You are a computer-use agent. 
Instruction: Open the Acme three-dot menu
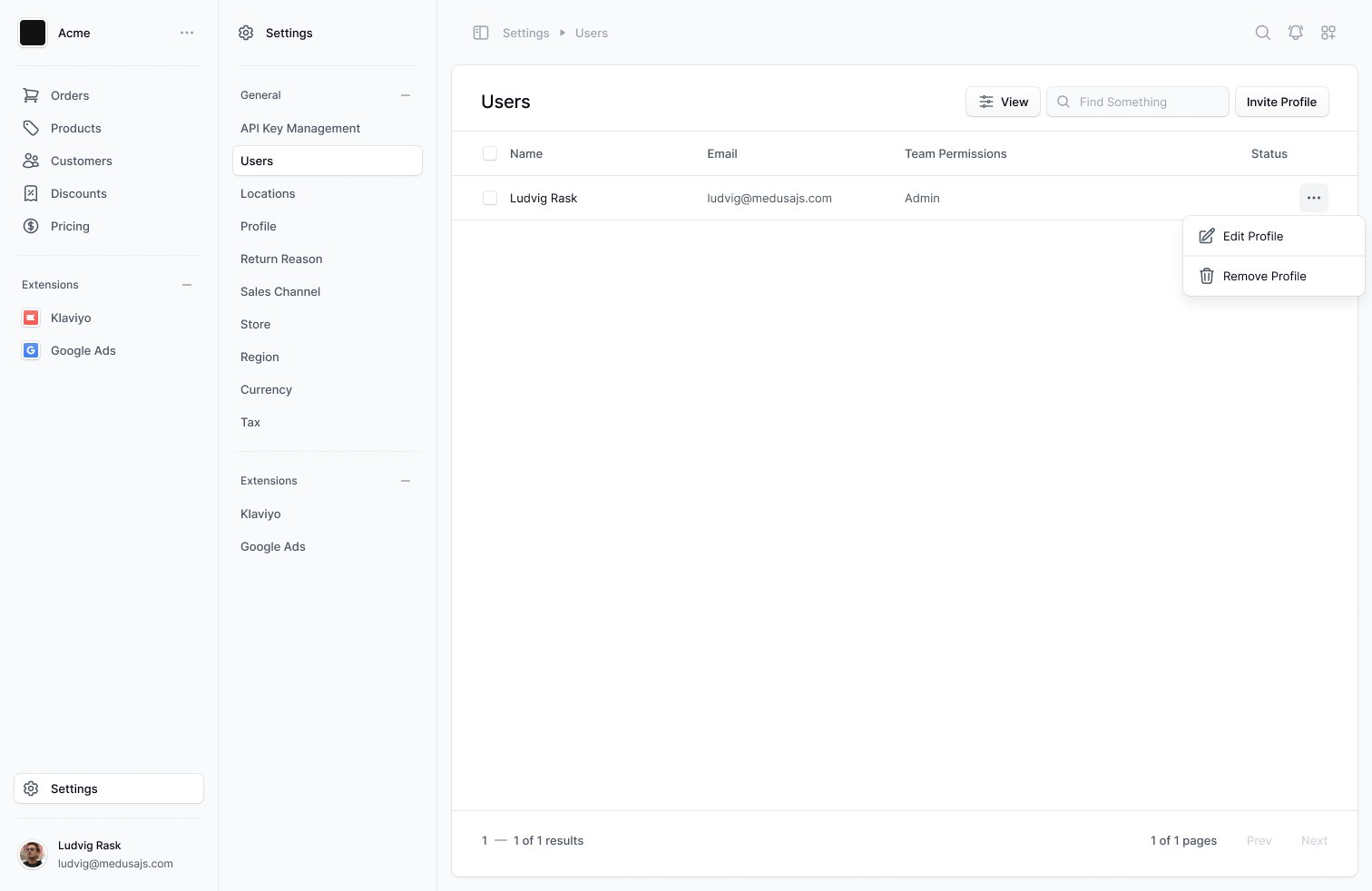pyautogui.click(x=187, y=33)
